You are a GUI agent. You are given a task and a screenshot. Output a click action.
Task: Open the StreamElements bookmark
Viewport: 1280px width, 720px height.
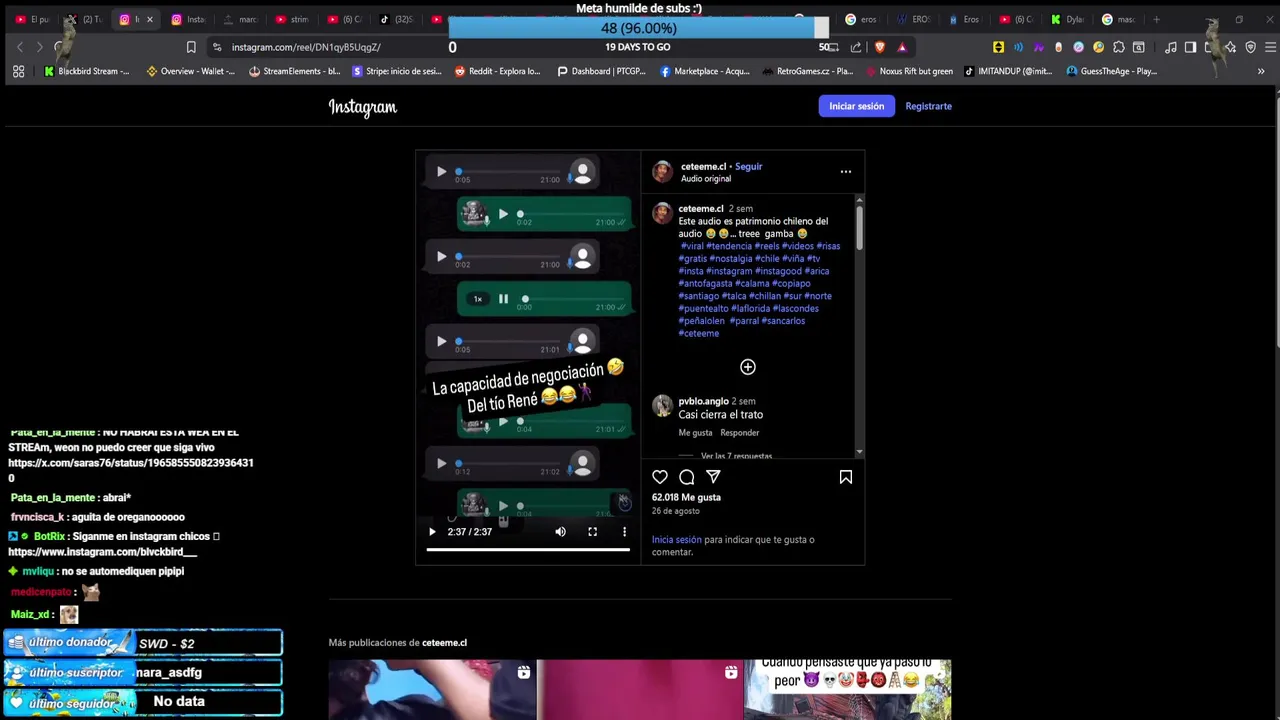point(295,71)
